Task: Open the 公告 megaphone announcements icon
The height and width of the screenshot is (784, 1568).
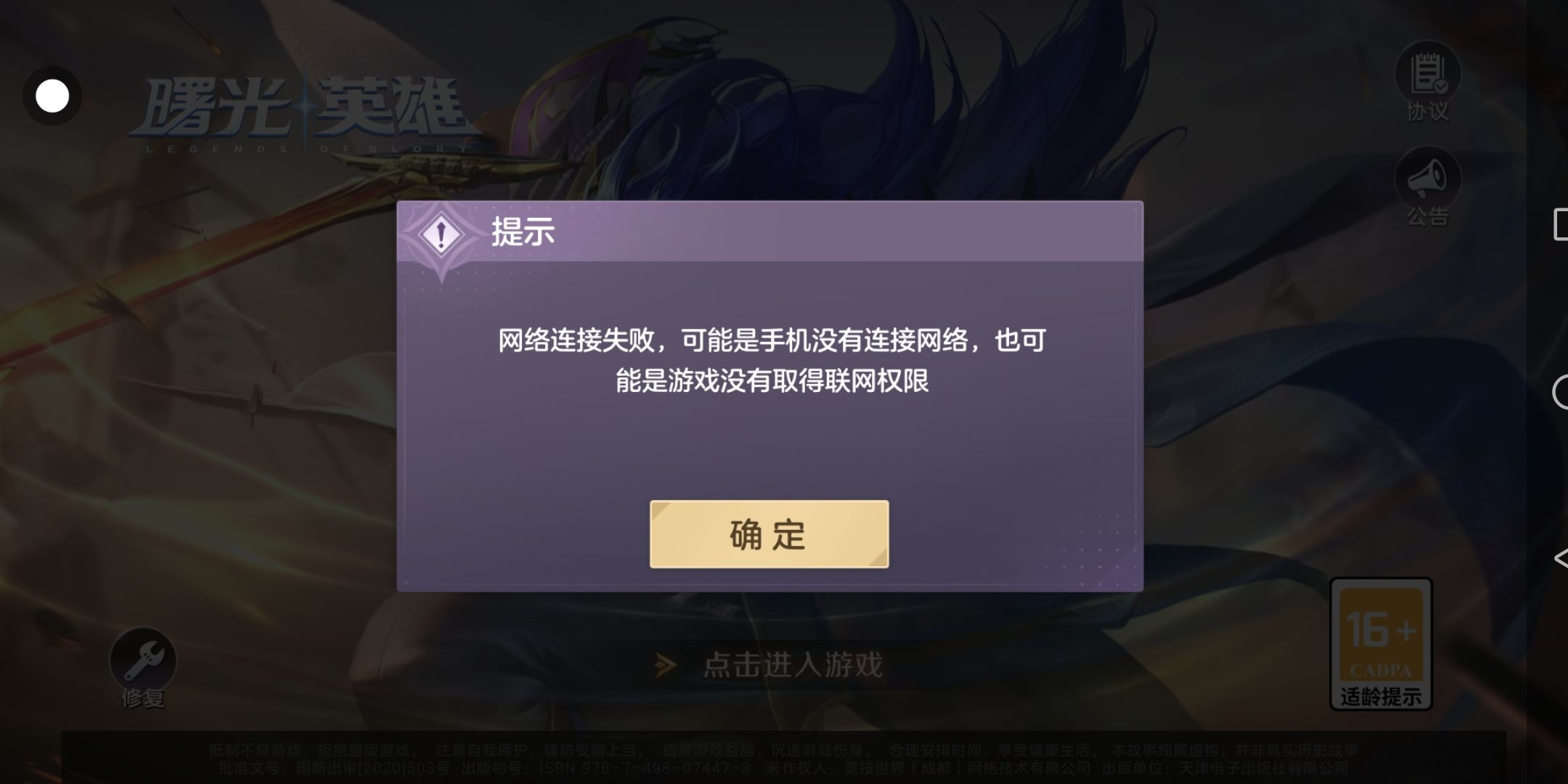Action: tap(1427, 179)
